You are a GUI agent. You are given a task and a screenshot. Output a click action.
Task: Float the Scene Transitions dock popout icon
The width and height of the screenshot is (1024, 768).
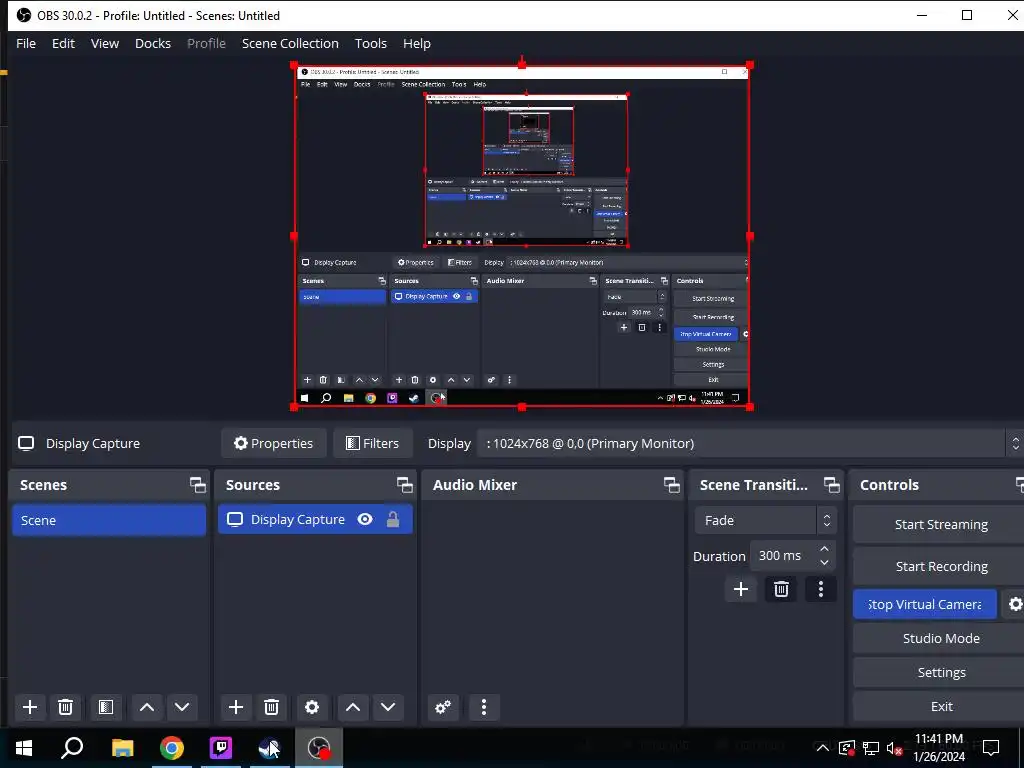(831, 485)
